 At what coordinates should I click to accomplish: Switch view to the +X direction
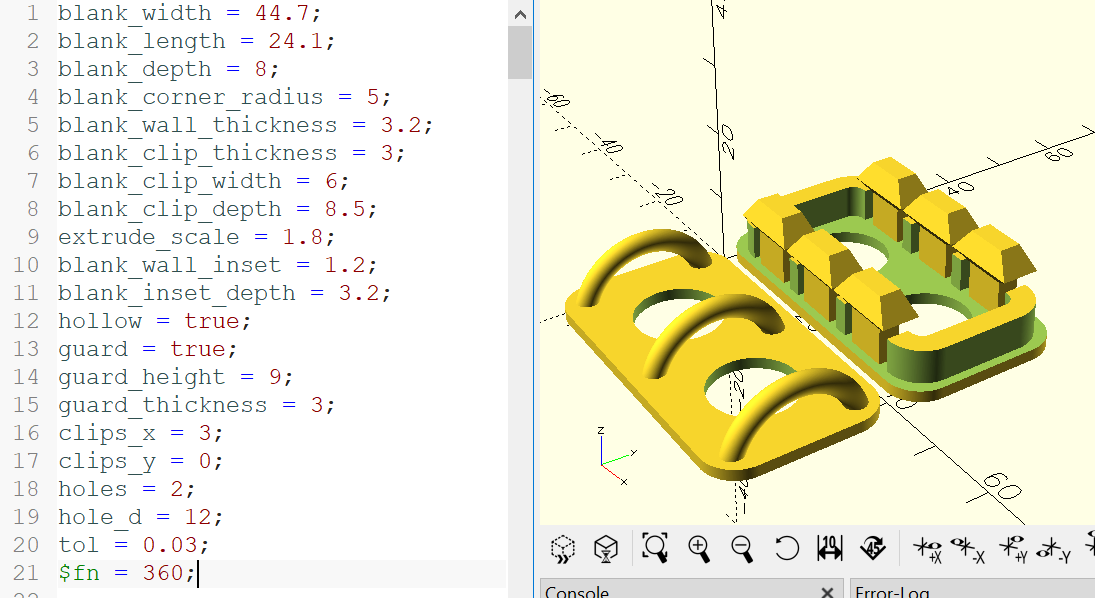(929, 549)
